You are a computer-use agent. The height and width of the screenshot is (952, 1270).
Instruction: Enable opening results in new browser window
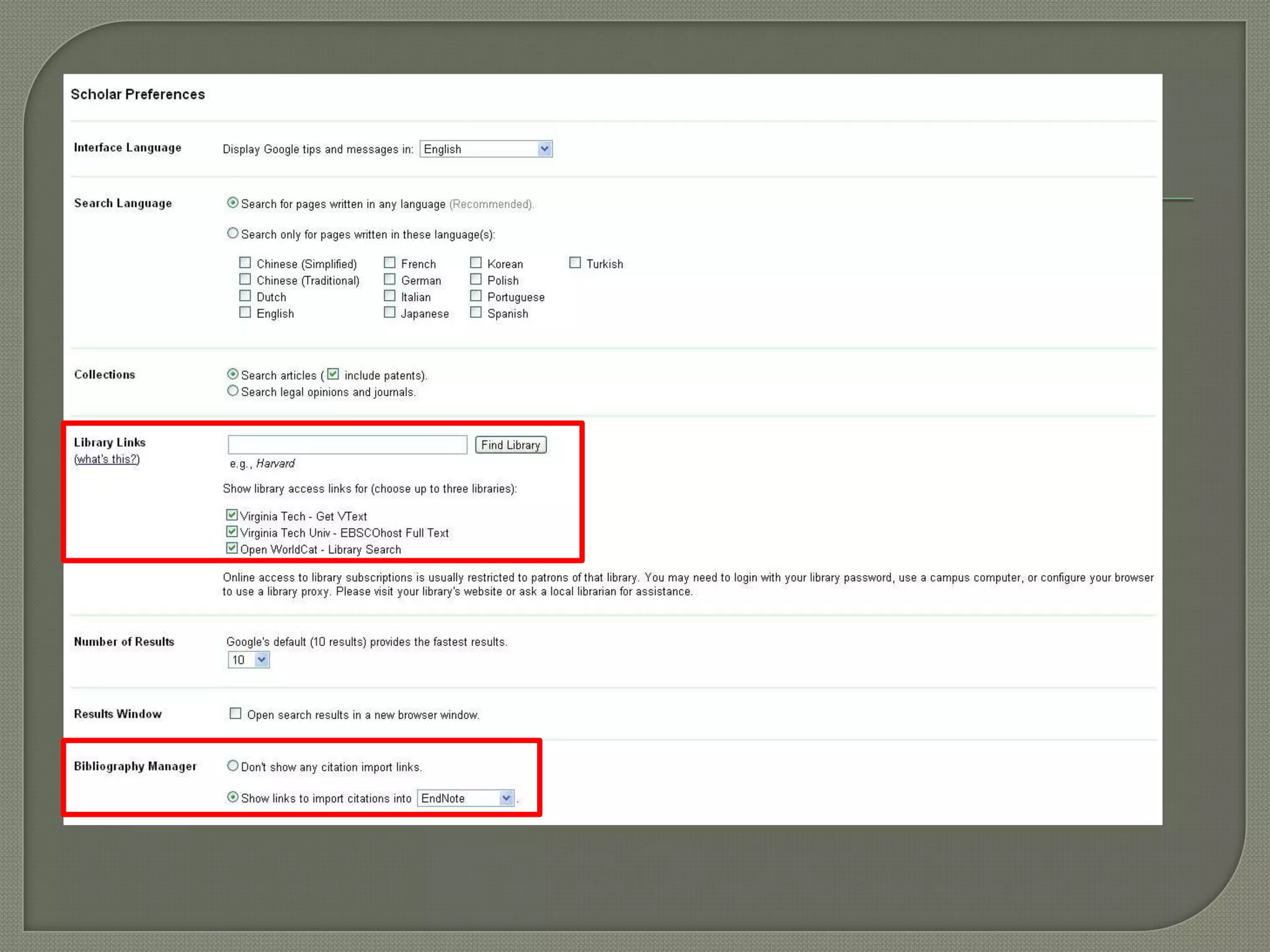tap(236, 714)
